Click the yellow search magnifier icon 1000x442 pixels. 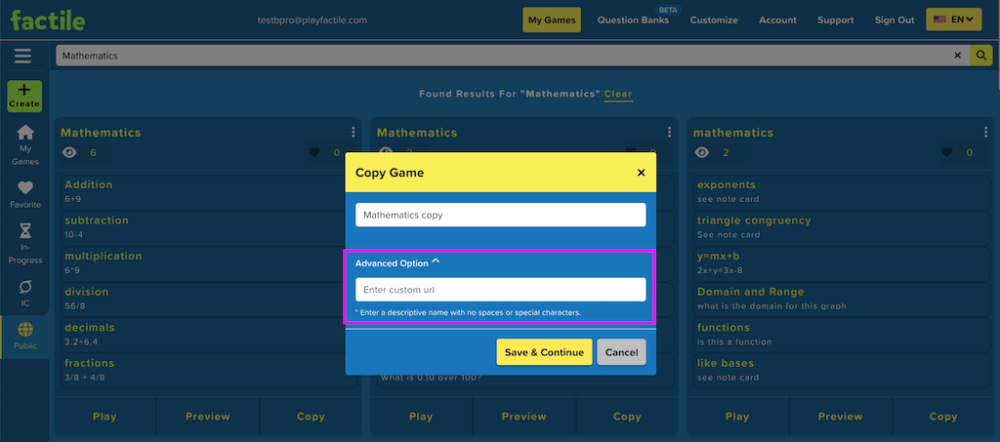click(981, 55)
